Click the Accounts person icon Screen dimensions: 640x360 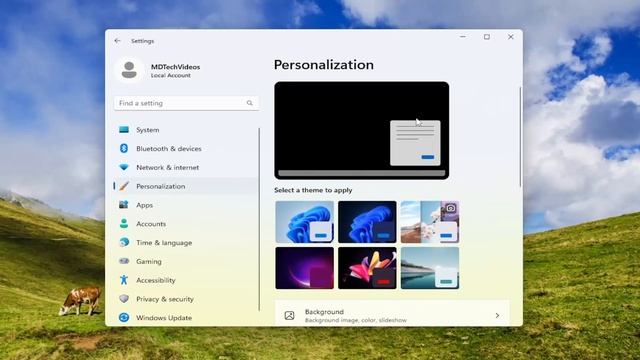pyautogui.click(x=124, y=224)
